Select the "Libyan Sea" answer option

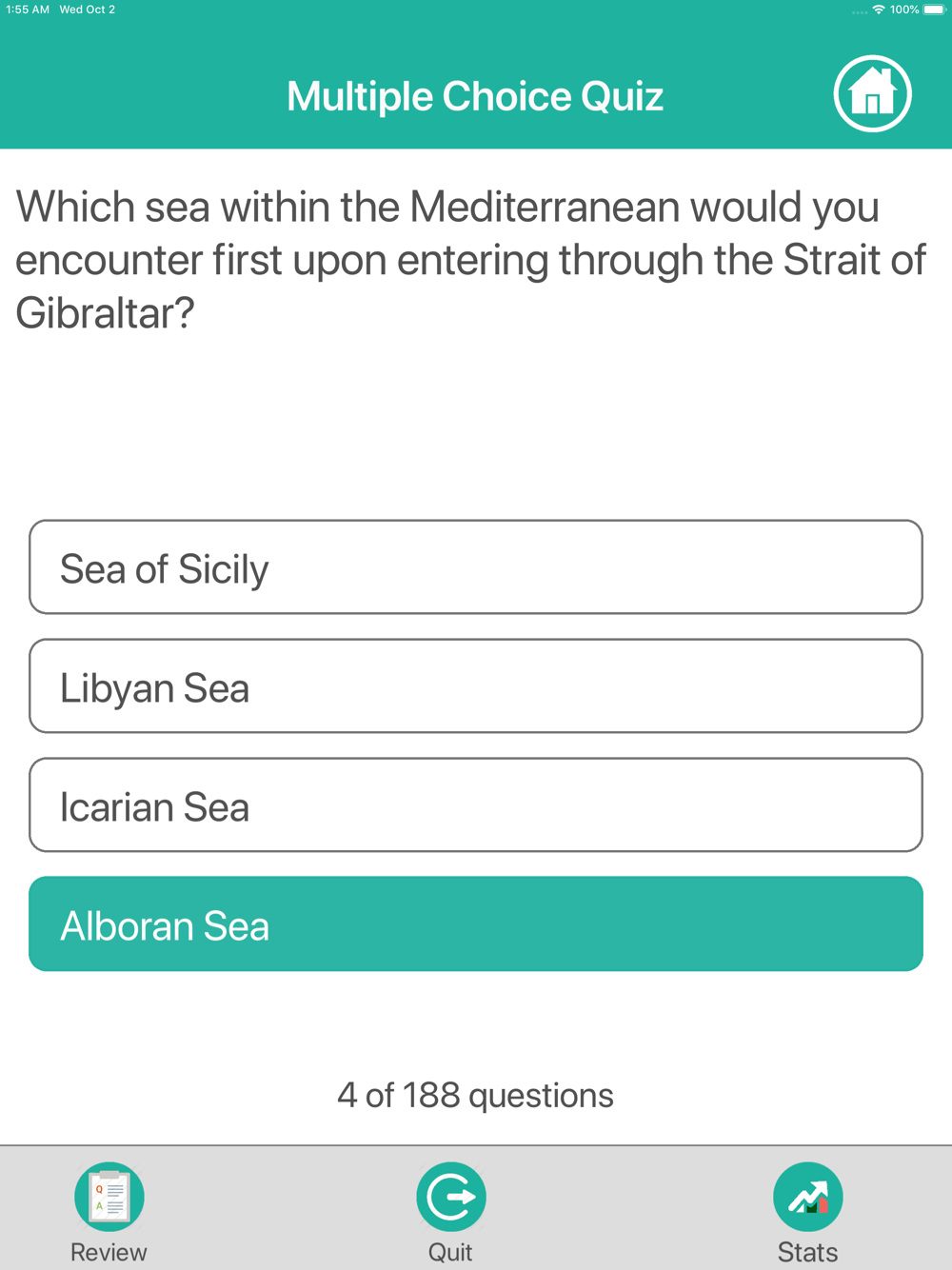(476, 686)
